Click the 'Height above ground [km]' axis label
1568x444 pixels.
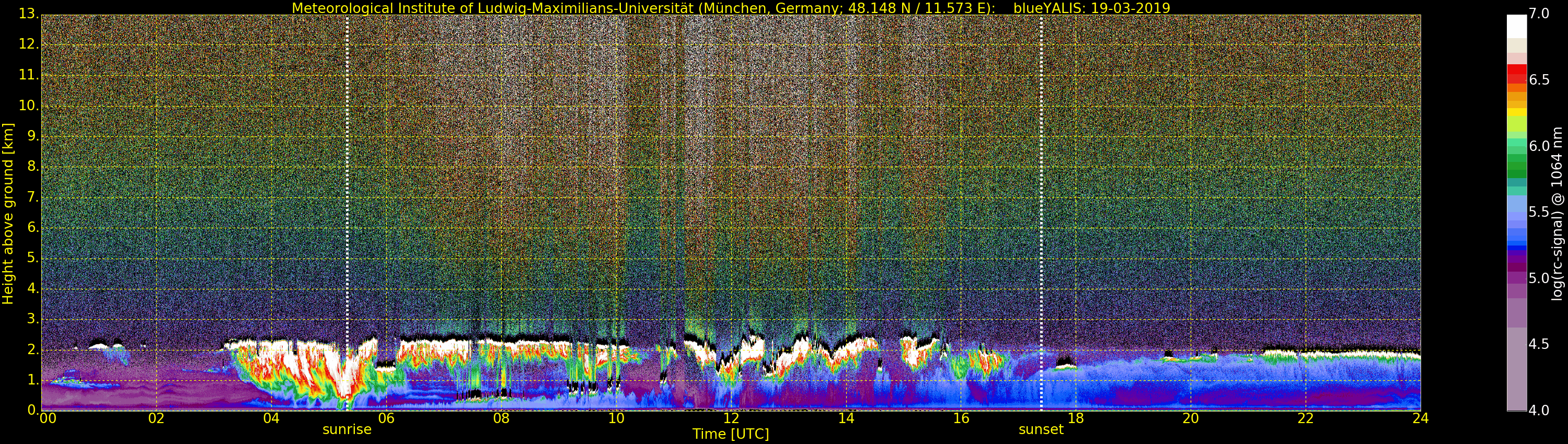(8, 214)
